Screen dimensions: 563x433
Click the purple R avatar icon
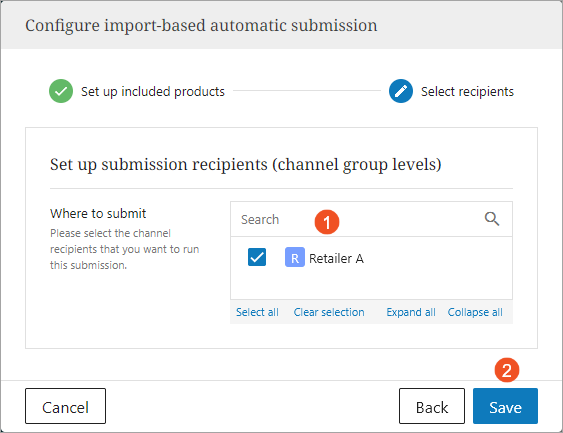coord(295,257)
